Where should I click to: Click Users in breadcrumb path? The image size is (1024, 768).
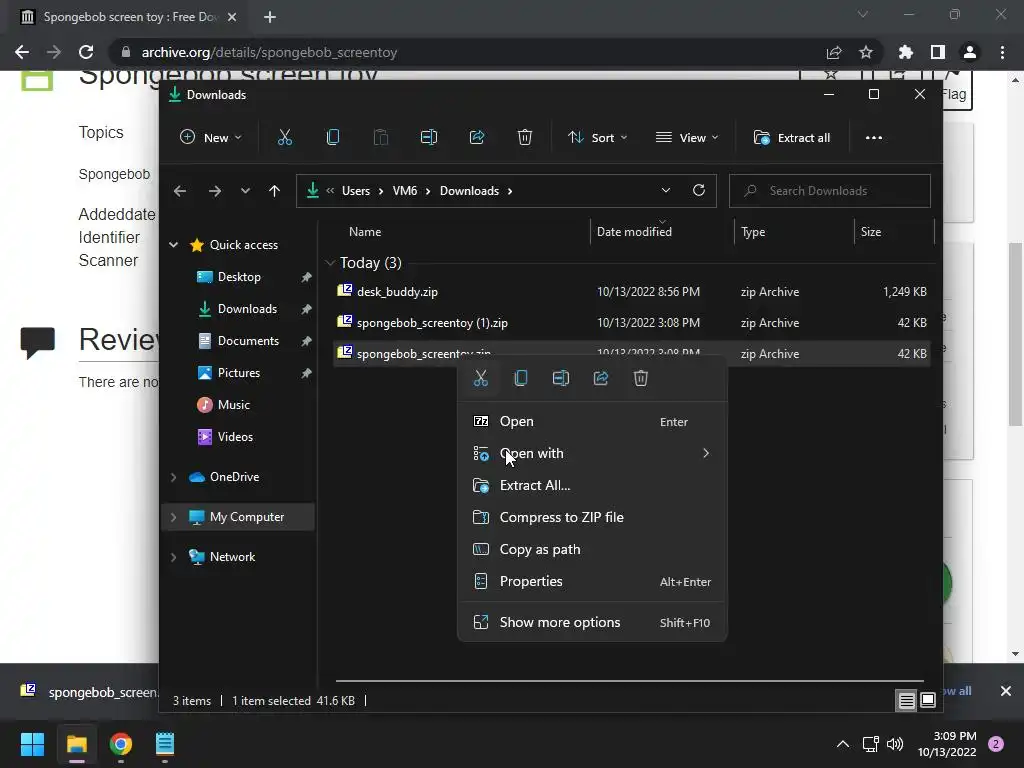point(356,191)
